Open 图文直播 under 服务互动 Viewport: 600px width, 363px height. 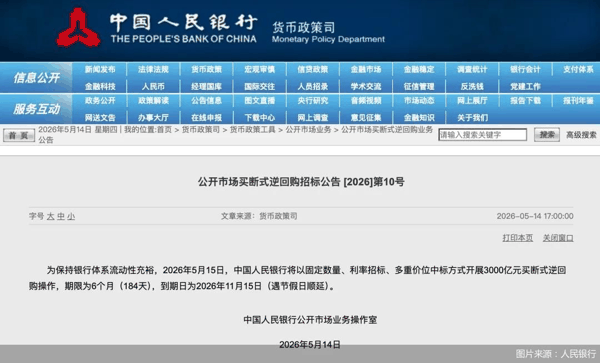click(259, 101)
